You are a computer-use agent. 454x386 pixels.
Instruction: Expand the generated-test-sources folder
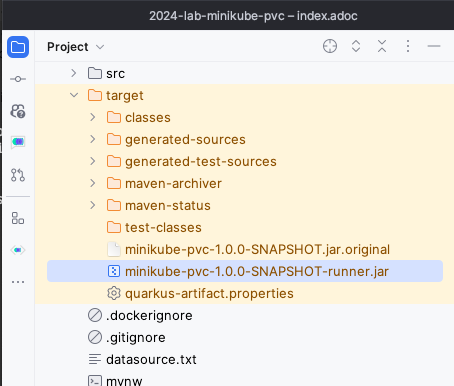[93, 161]
